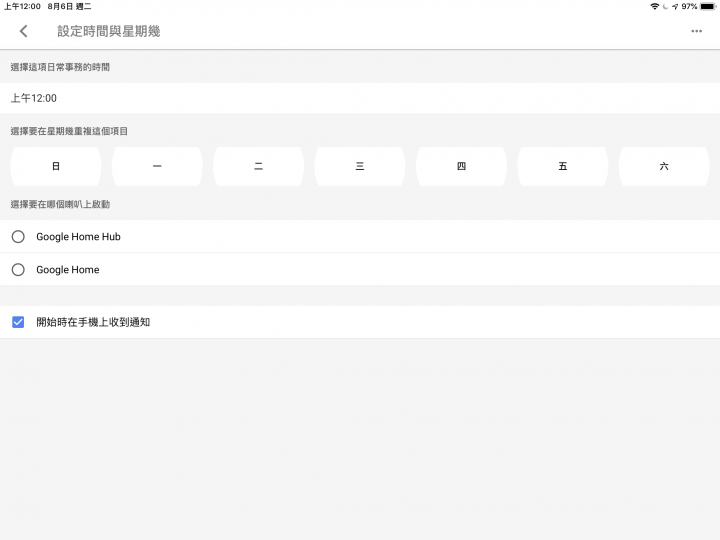Click the 選擇要在星期幾重複這個項目 label
This screenshot has height=540, width=720.
coord(69,131)
